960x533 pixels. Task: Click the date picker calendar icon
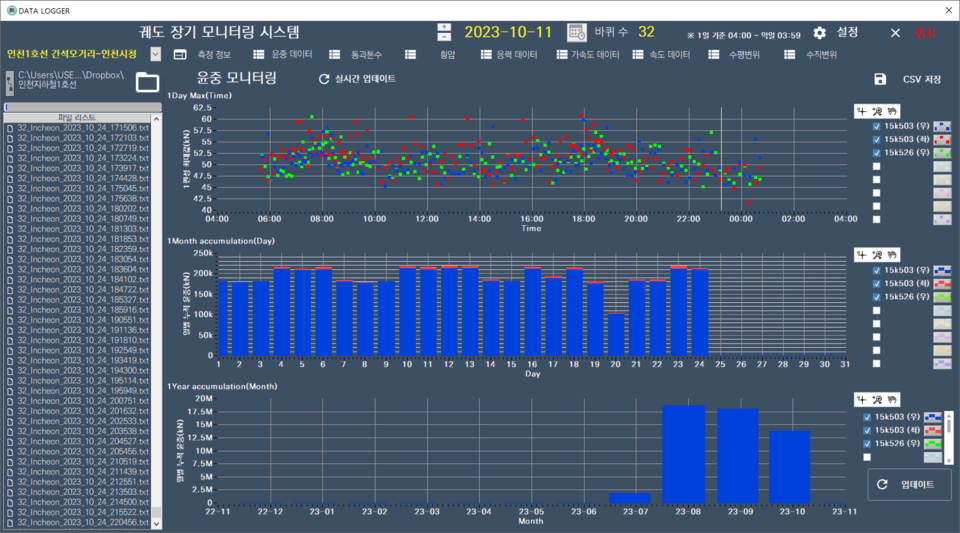pos(576,32)
